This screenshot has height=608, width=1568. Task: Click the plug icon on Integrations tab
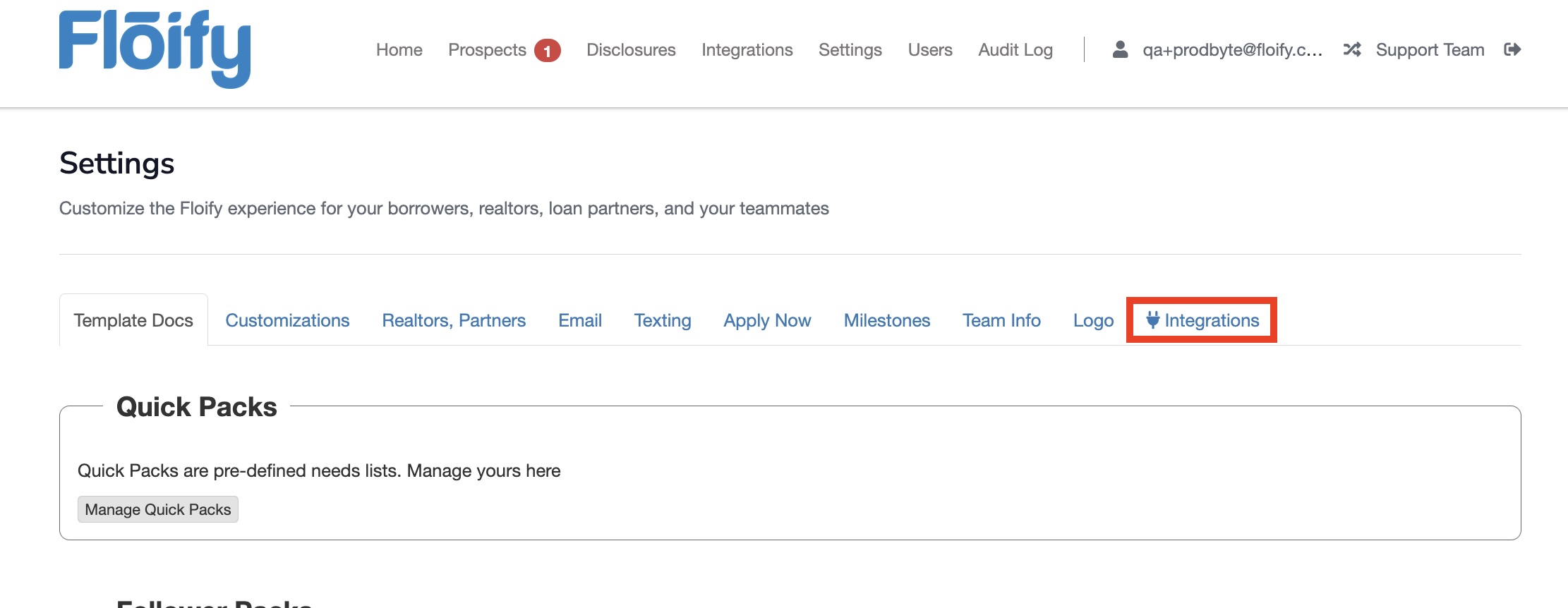[1152, 320]
